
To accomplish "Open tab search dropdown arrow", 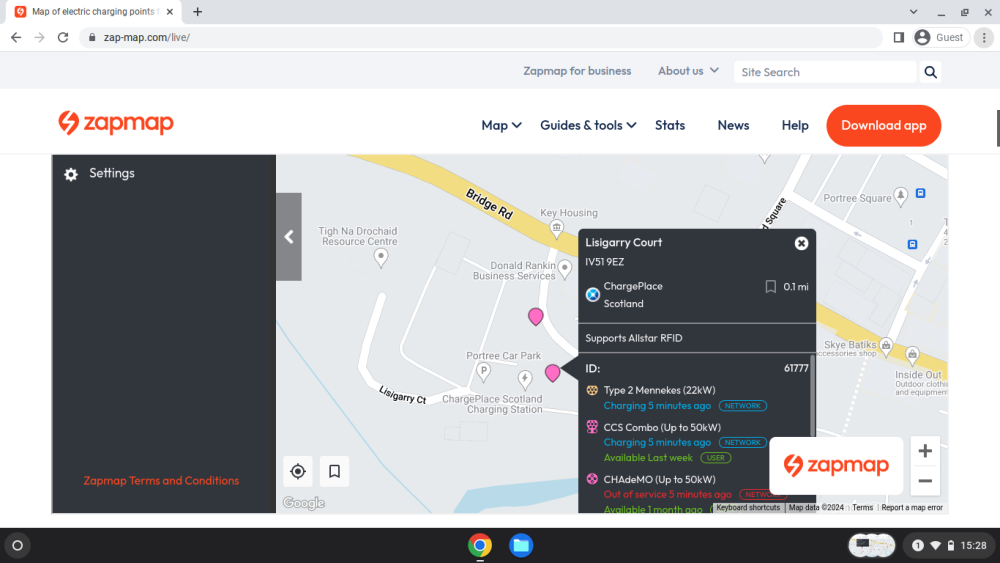I will 913,11.
